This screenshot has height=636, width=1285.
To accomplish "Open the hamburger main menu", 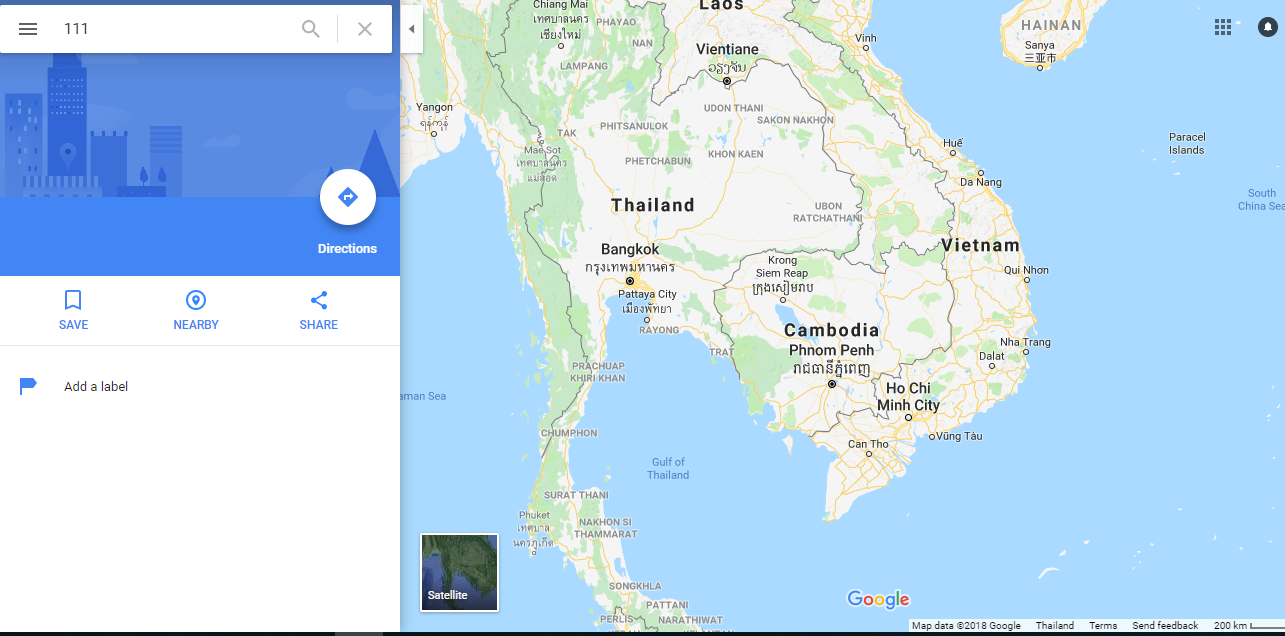I will [x=28, y=29].
